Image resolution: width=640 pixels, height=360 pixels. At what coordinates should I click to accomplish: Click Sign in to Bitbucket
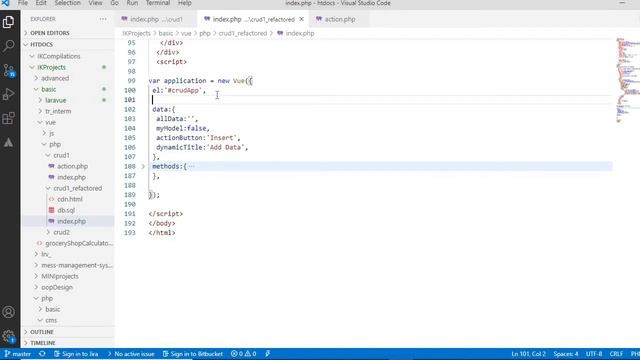[x=193, y=354]
